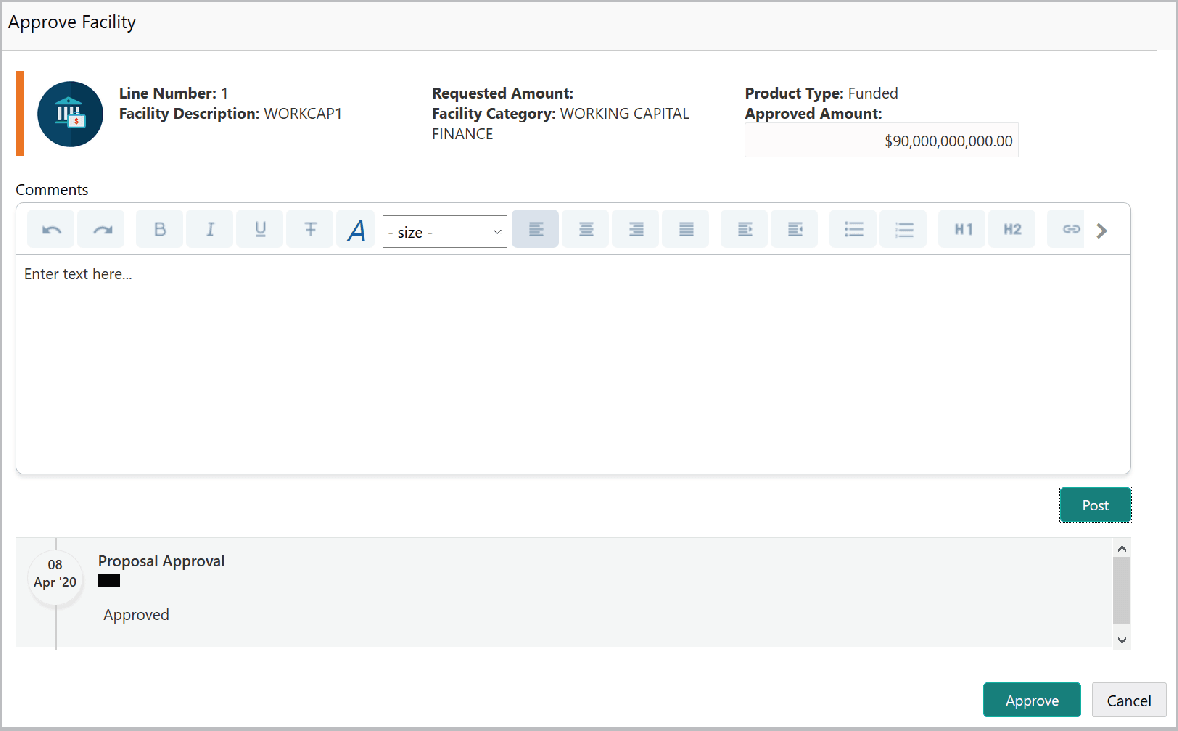
Task: Undo the last comment edit
Action: click(51, 229)
